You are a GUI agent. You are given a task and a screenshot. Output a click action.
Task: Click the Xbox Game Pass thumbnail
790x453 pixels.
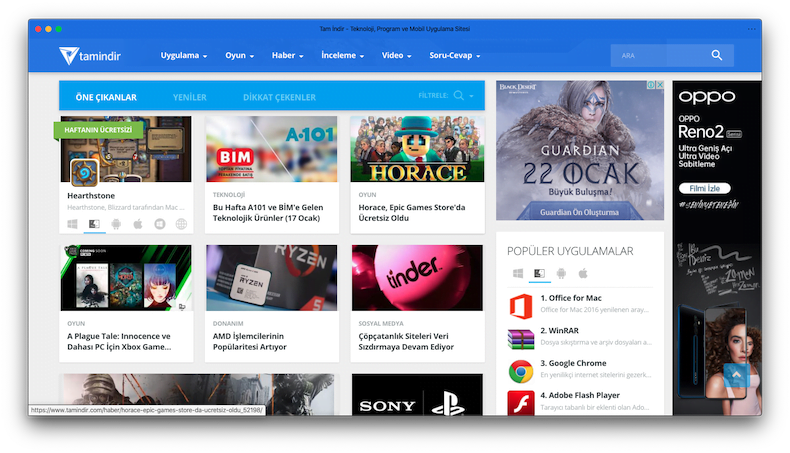[x=126, y=278]
